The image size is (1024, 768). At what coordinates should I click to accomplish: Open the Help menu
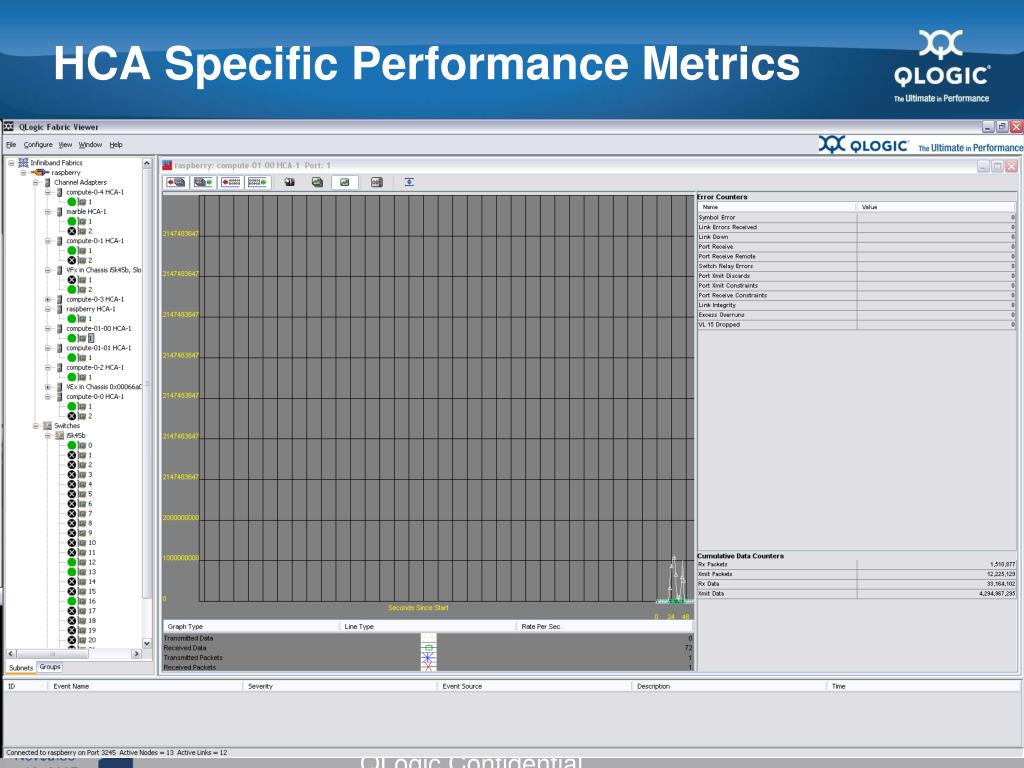coord(116,144)
